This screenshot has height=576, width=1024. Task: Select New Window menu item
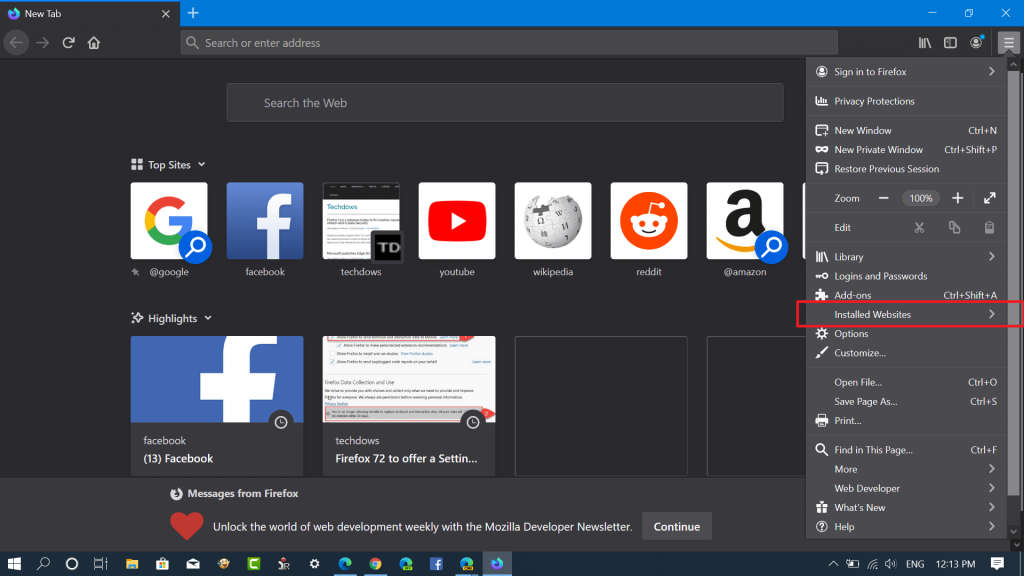click(906, 131)
